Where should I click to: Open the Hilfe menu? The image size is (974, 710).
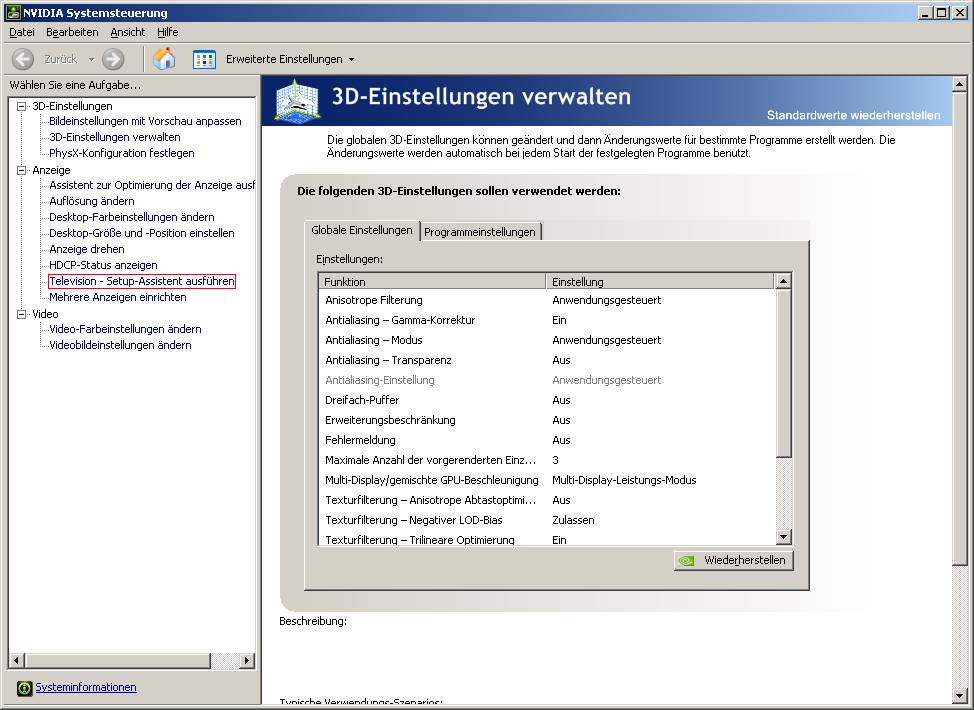(x=168, y=32)
